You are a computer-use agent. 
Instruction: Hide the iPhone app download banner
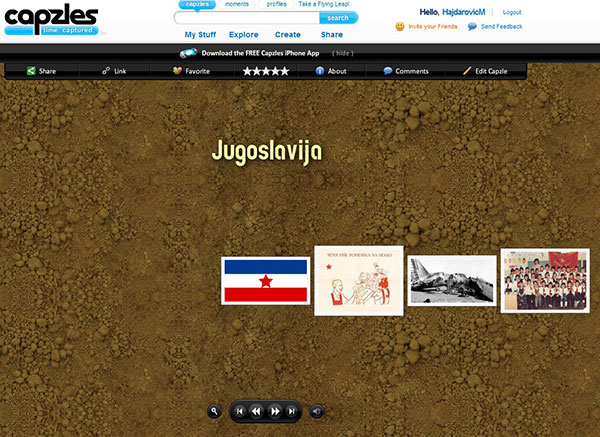click(x=343, y=53)
